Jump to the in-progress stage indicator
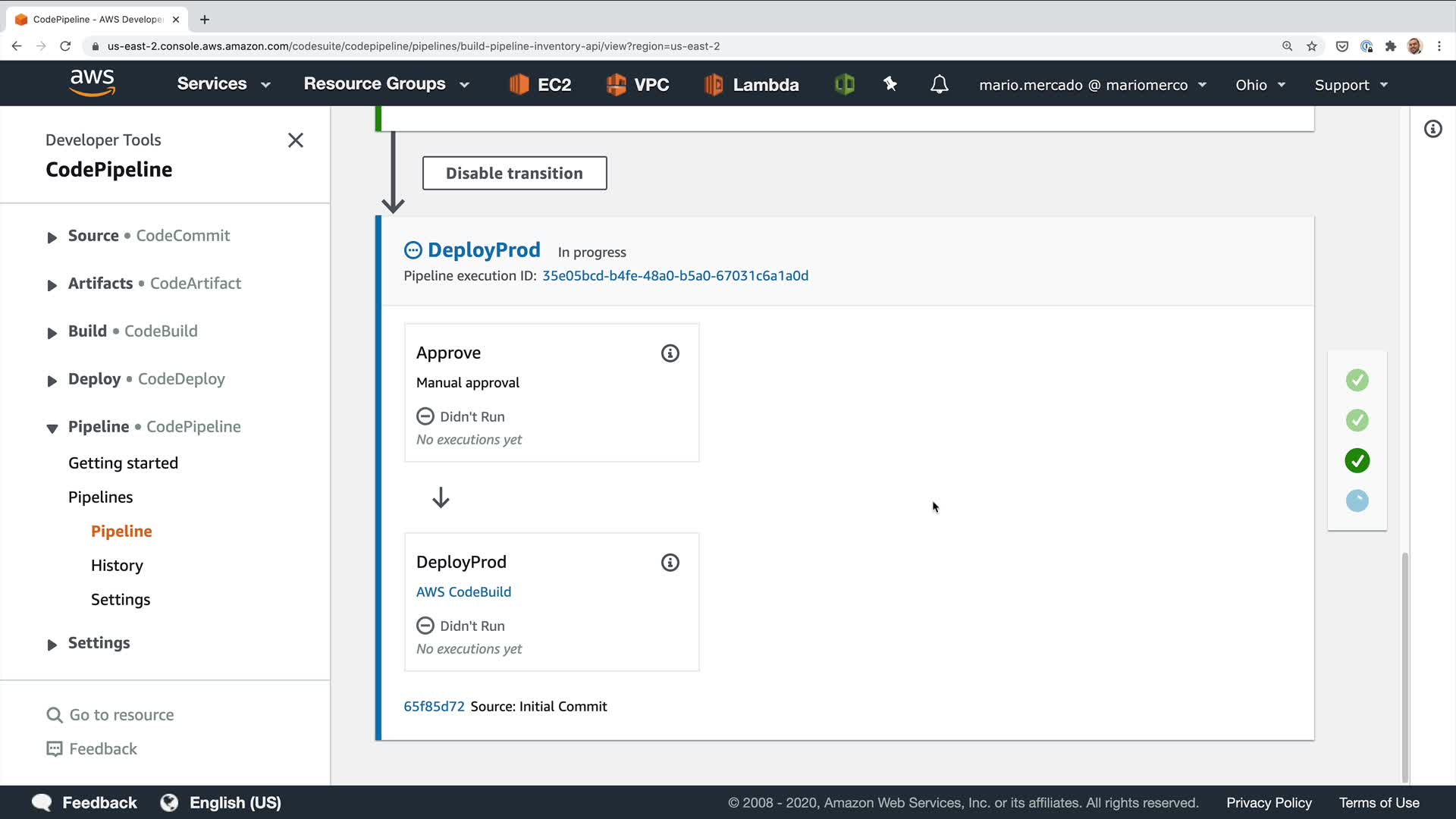The width and height of the screenshot is (1456, 819). 1357,500
